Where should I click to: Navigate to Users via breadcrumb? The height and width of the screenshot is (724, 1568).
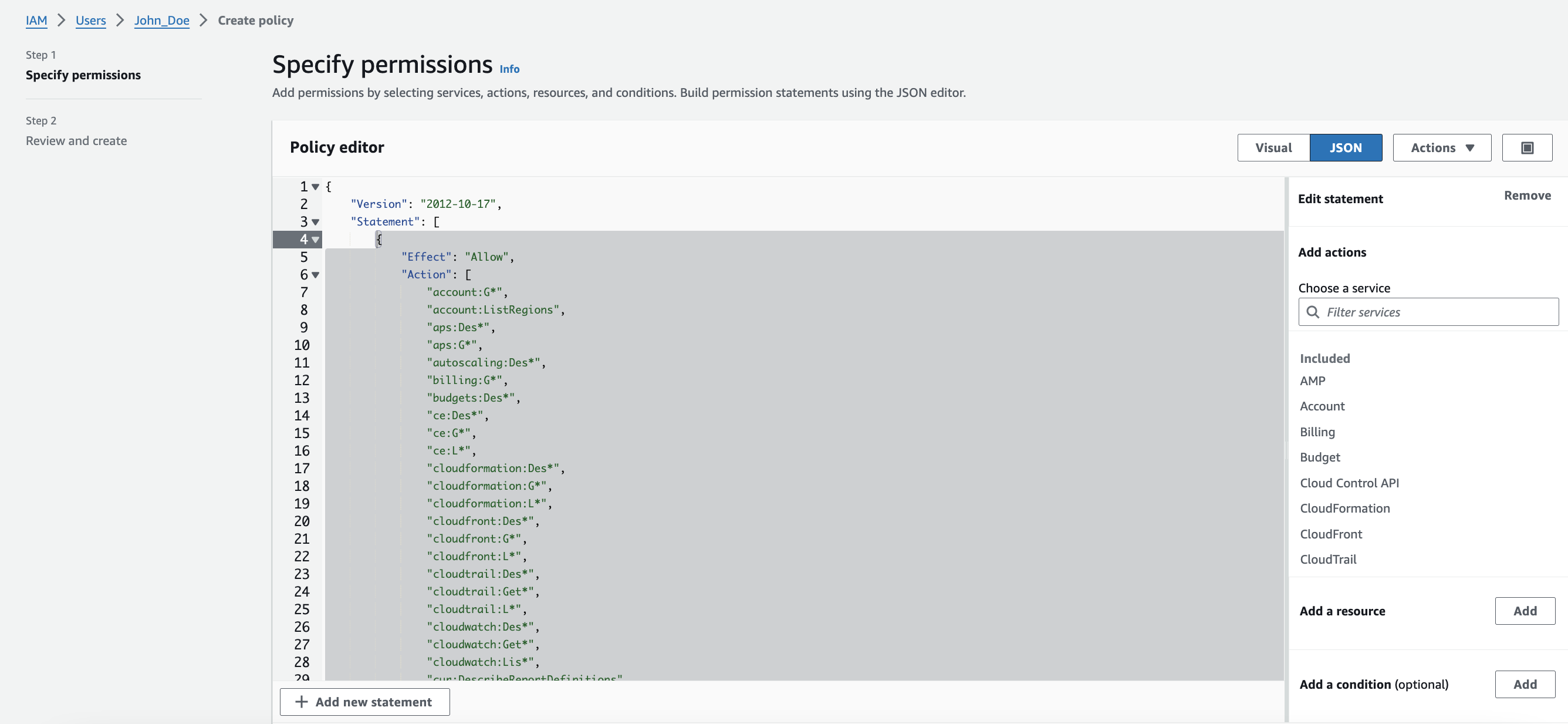90,20
